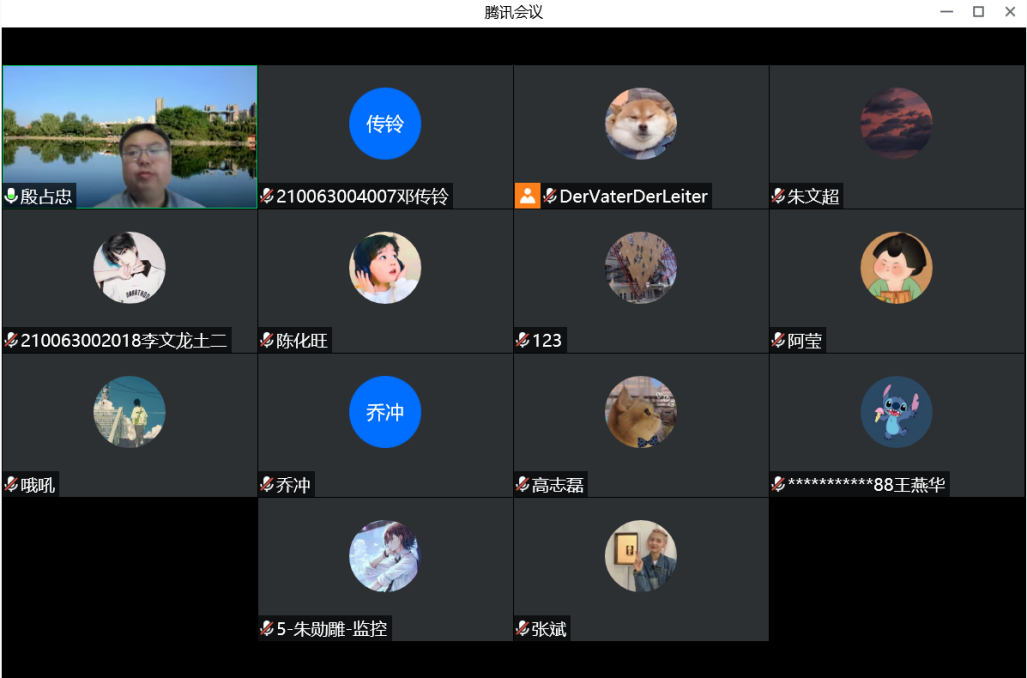Viewport: 1027px width, 678px height.
Task: Click the muted microphone icon for participant 123
Action: 522,340
